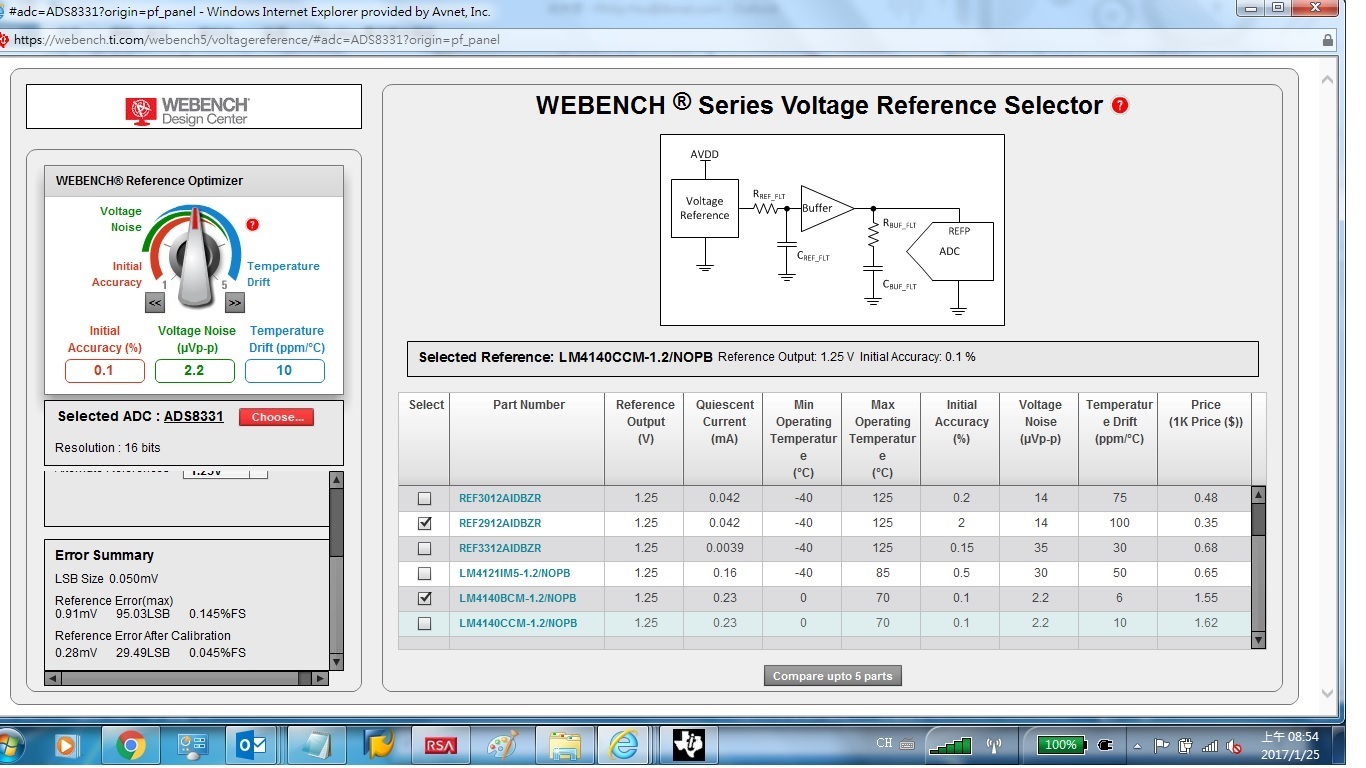Click the optimizer dial knob
1366x768 pixels.
(x=196, y=257)
